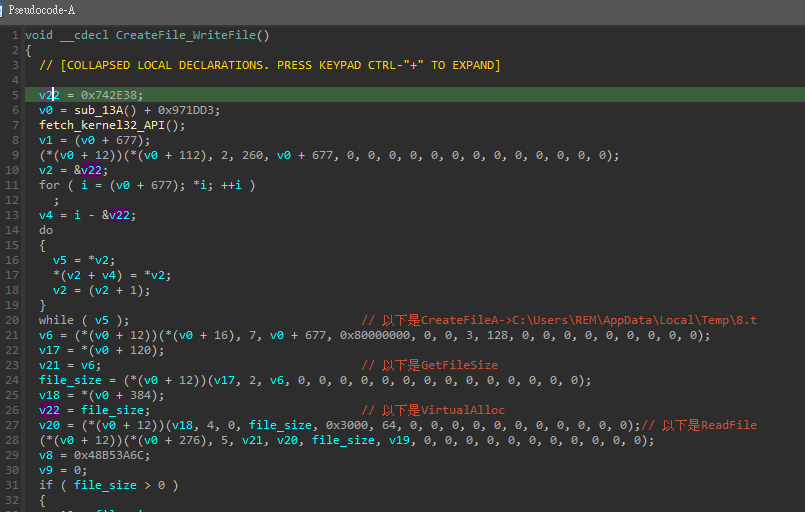Click the GetFileSize comment on line 23
This screenshot has height=512, width=805.
click(x=430, y=365)
